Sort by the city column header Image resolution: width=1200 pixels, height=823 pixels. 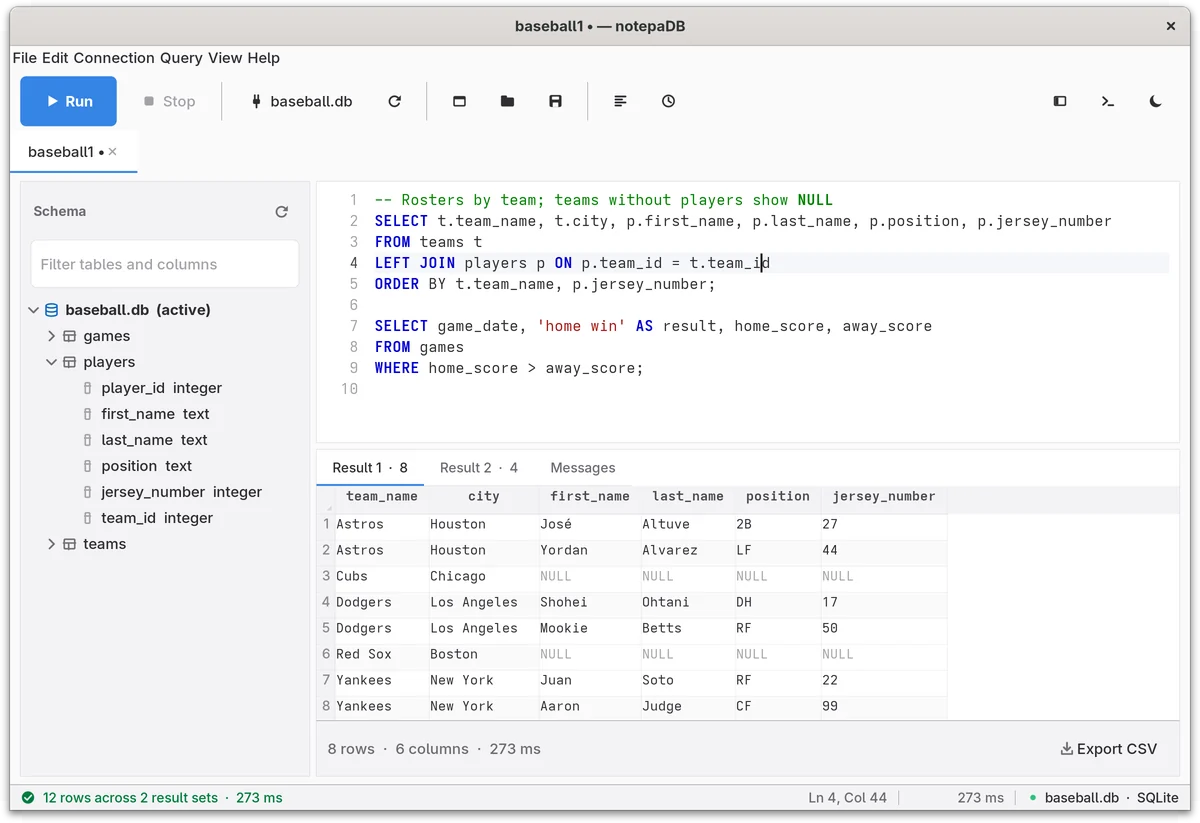tap(484, 496)
